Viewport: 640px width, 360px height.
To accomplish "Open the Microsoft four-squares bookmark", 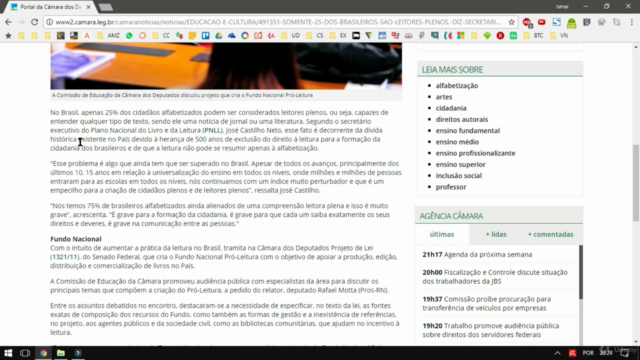I will click(x=461, y=36).
